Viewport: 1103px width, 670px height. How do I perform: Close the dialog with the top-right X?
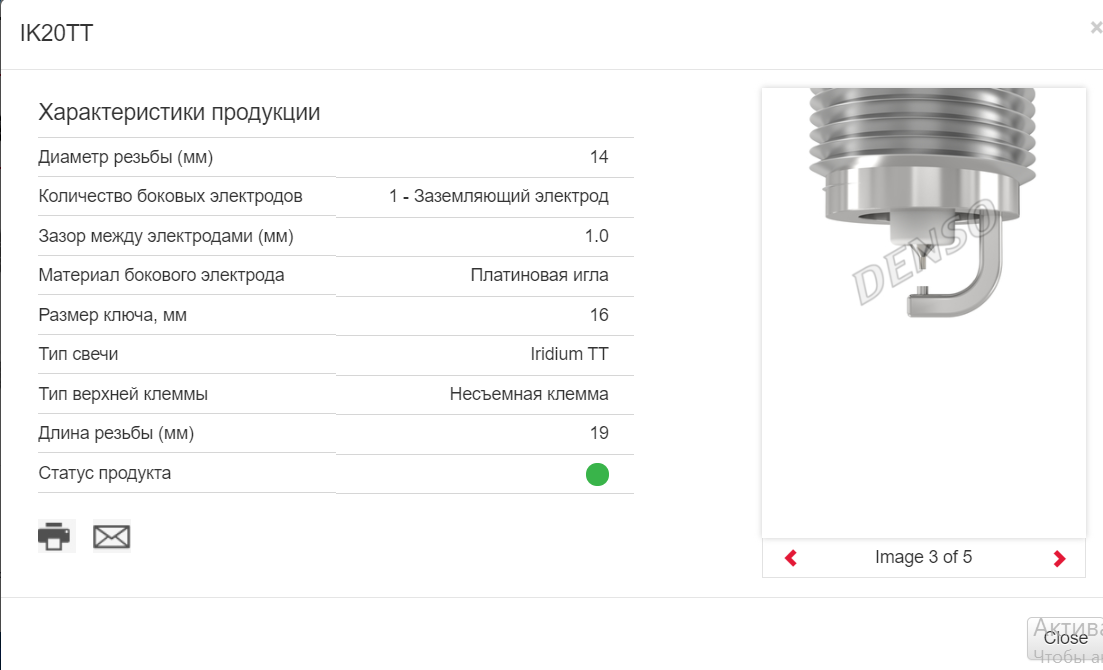pyautogui.click(x=1095, y=28)
